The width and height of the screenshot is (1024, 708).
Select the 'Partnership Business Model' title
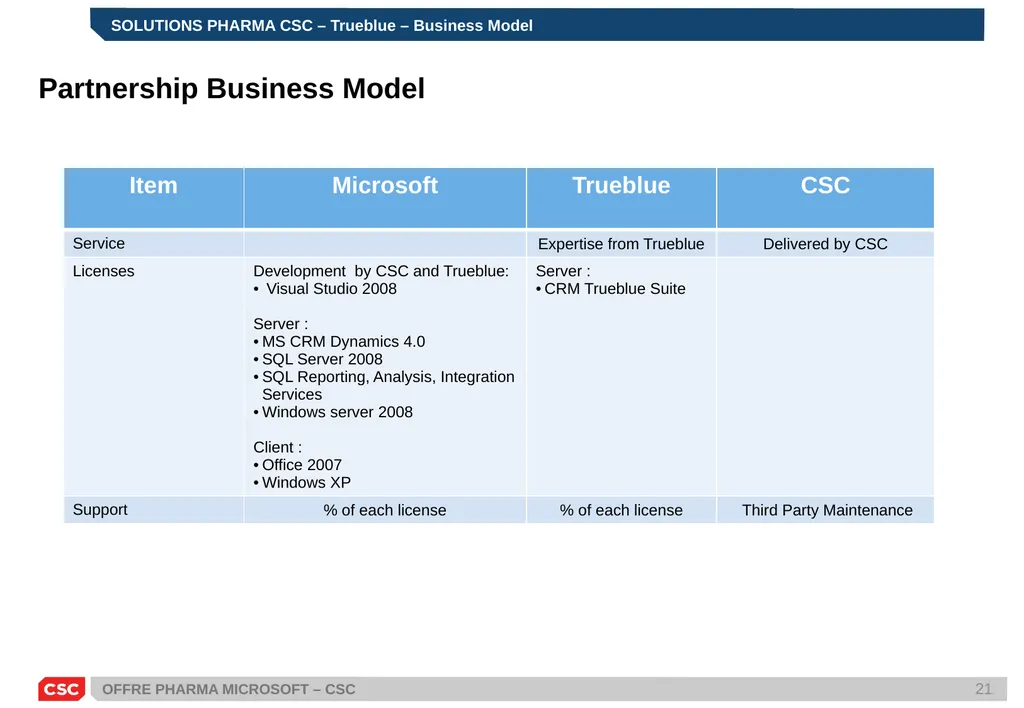tap(232, 88)
